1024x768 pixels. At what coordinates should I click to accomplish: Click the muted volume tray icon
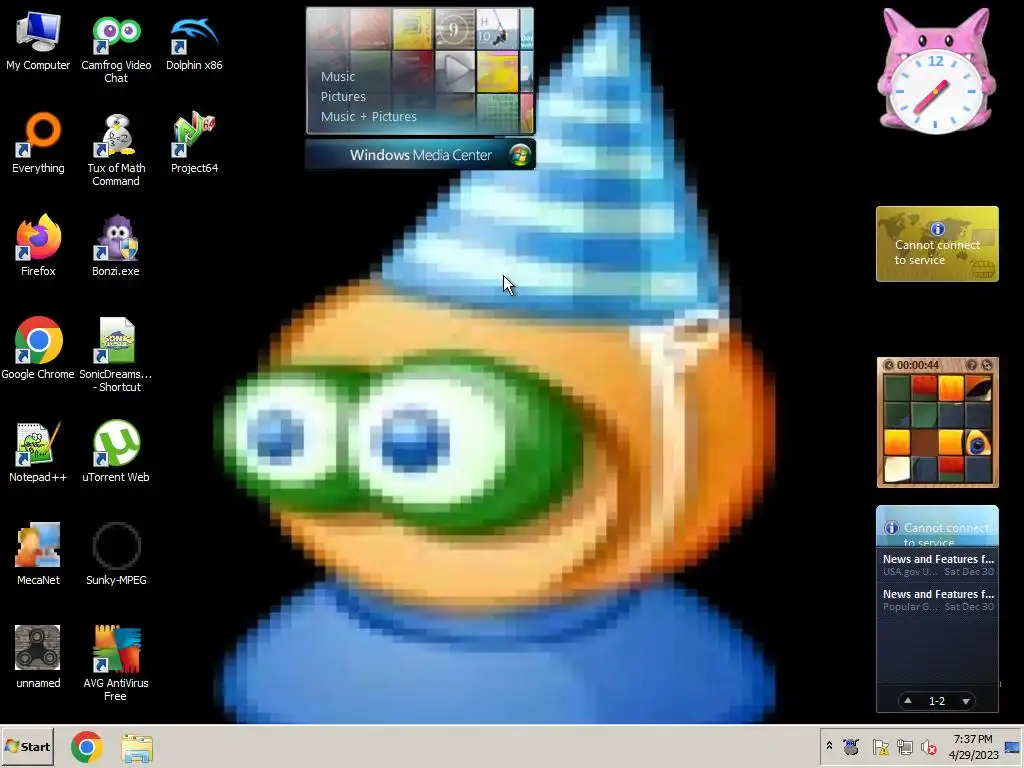(x=929, y=746)
